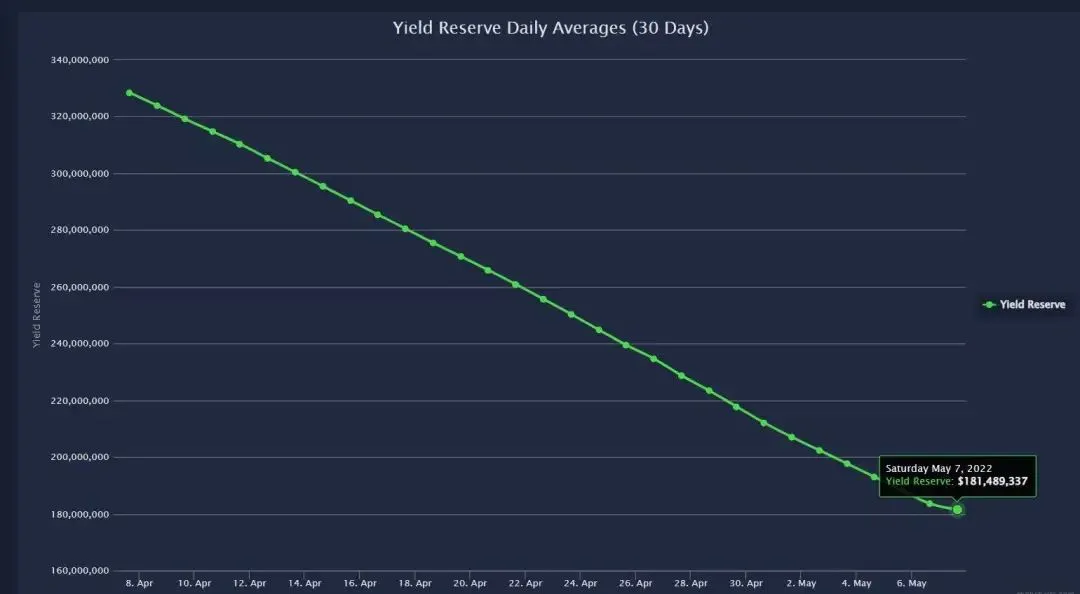Click the 20. Apr x-axis label
This screenshot has height=594, width=1080.
point(470,584)
